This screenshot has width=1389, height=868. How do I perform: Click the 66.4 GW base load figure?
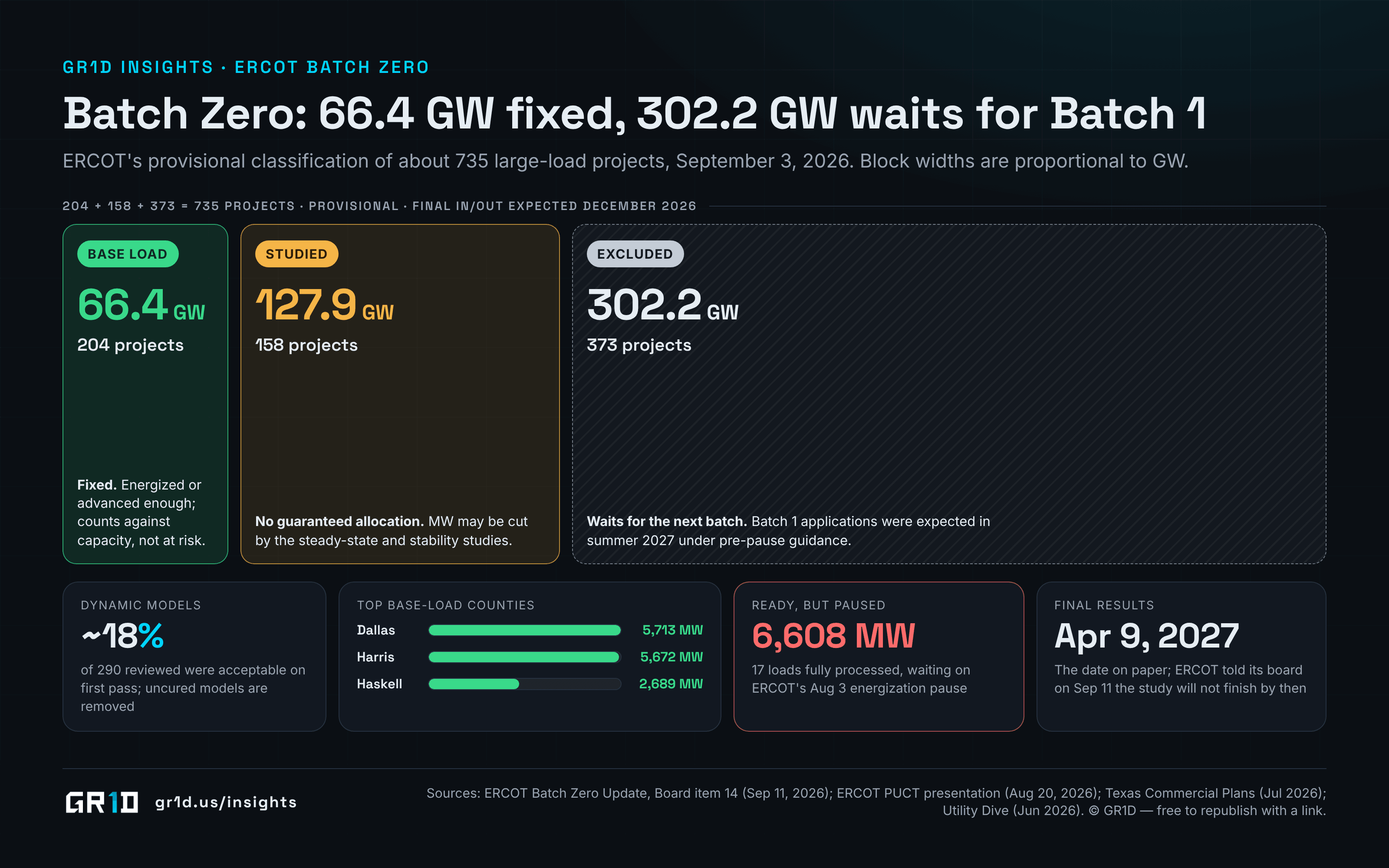[x=141, y=305]
